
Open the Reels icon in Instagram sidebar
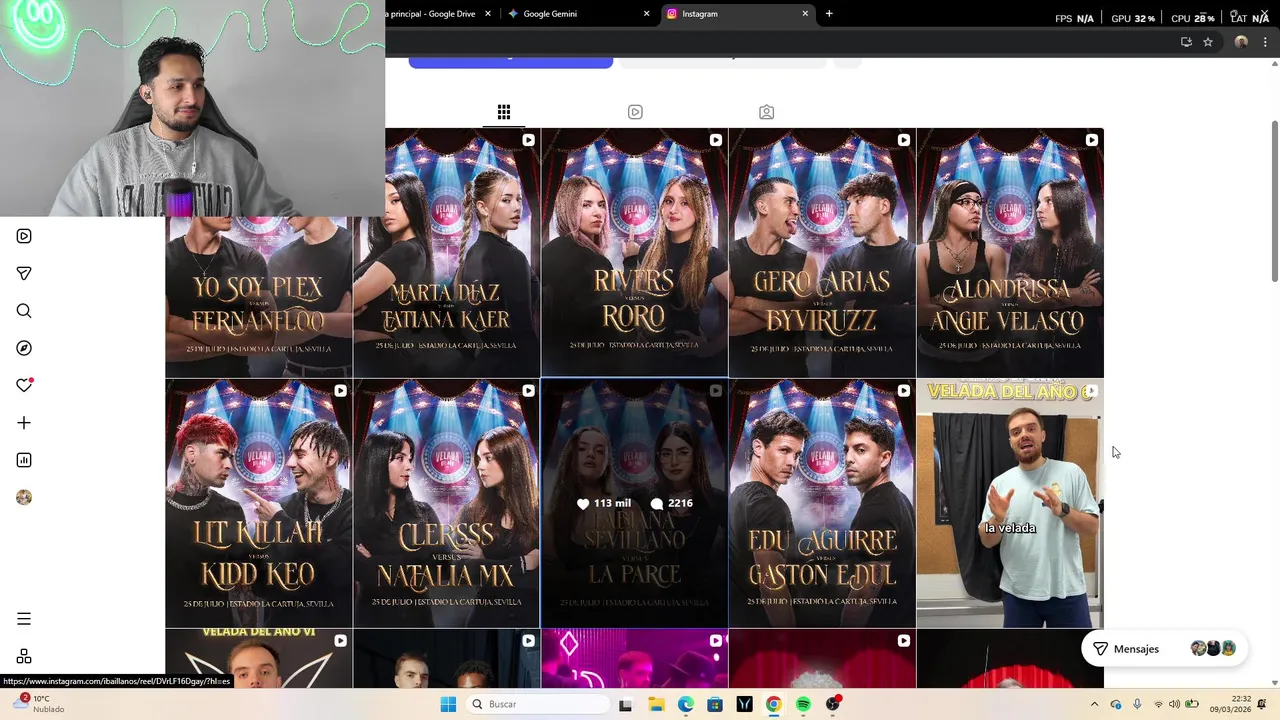click(24, 236)
